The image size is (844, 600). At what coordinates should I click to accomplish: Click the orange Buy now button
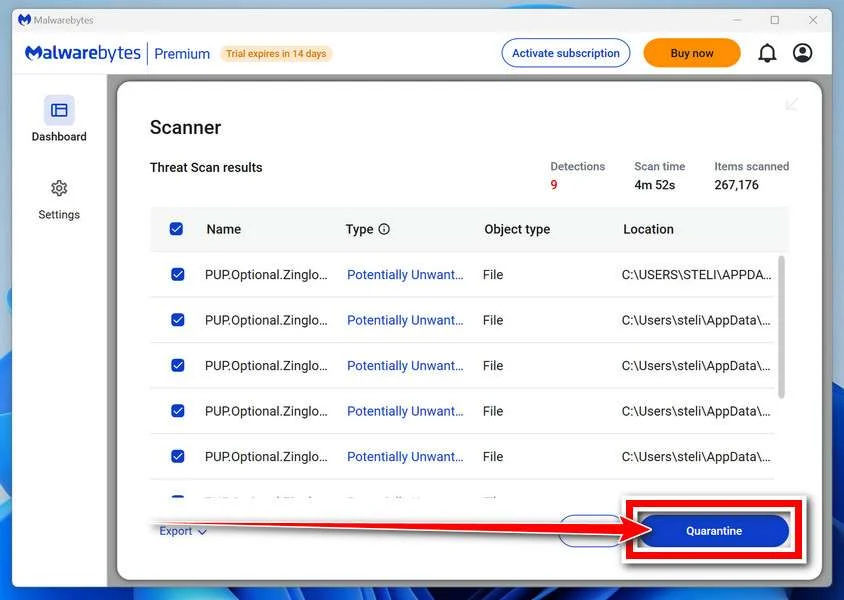tap(692, 53)
